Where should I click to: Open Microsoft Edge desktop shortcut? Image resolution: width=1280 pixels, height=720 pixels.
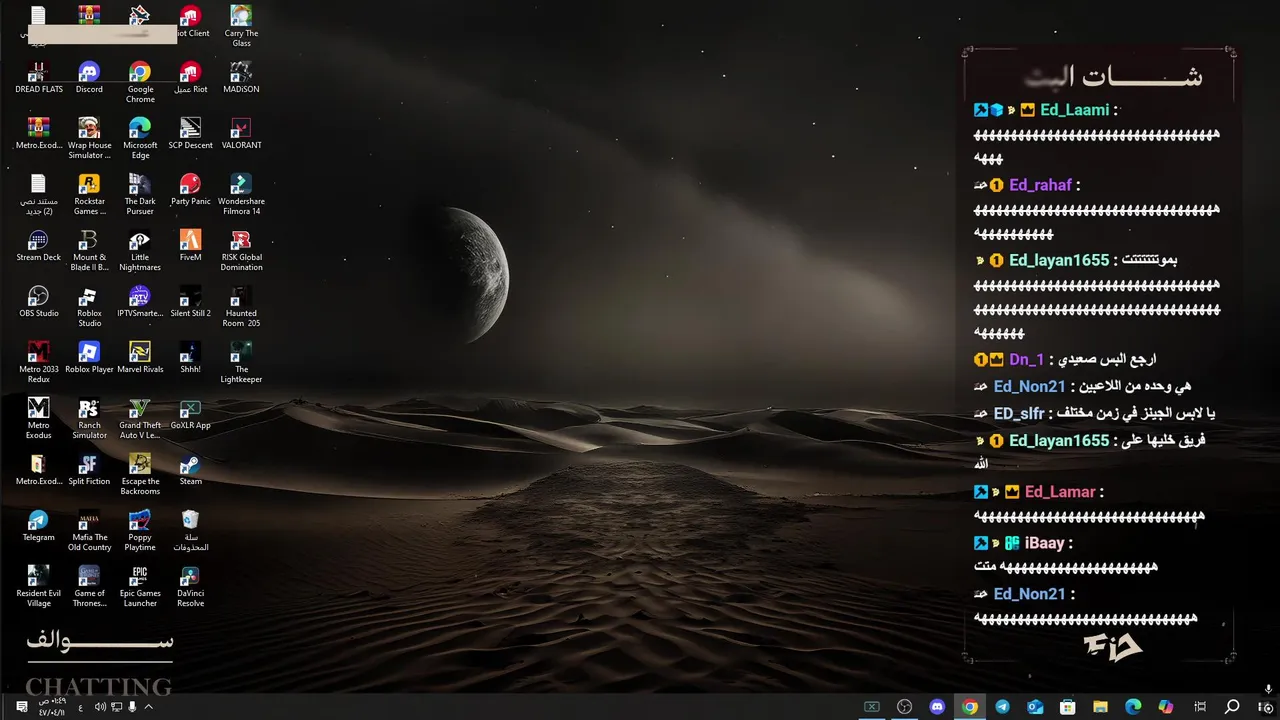(x=140, y=138)
